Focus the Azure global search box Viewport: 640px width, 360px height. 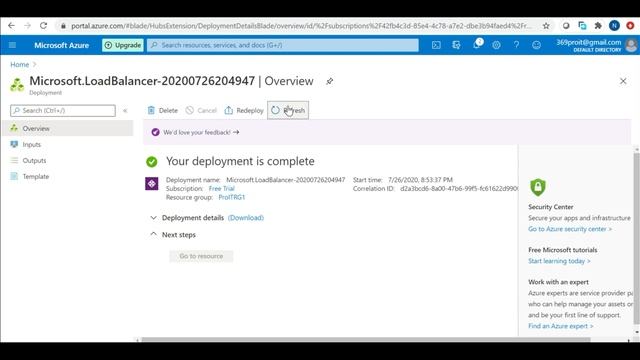pos(283,45)
